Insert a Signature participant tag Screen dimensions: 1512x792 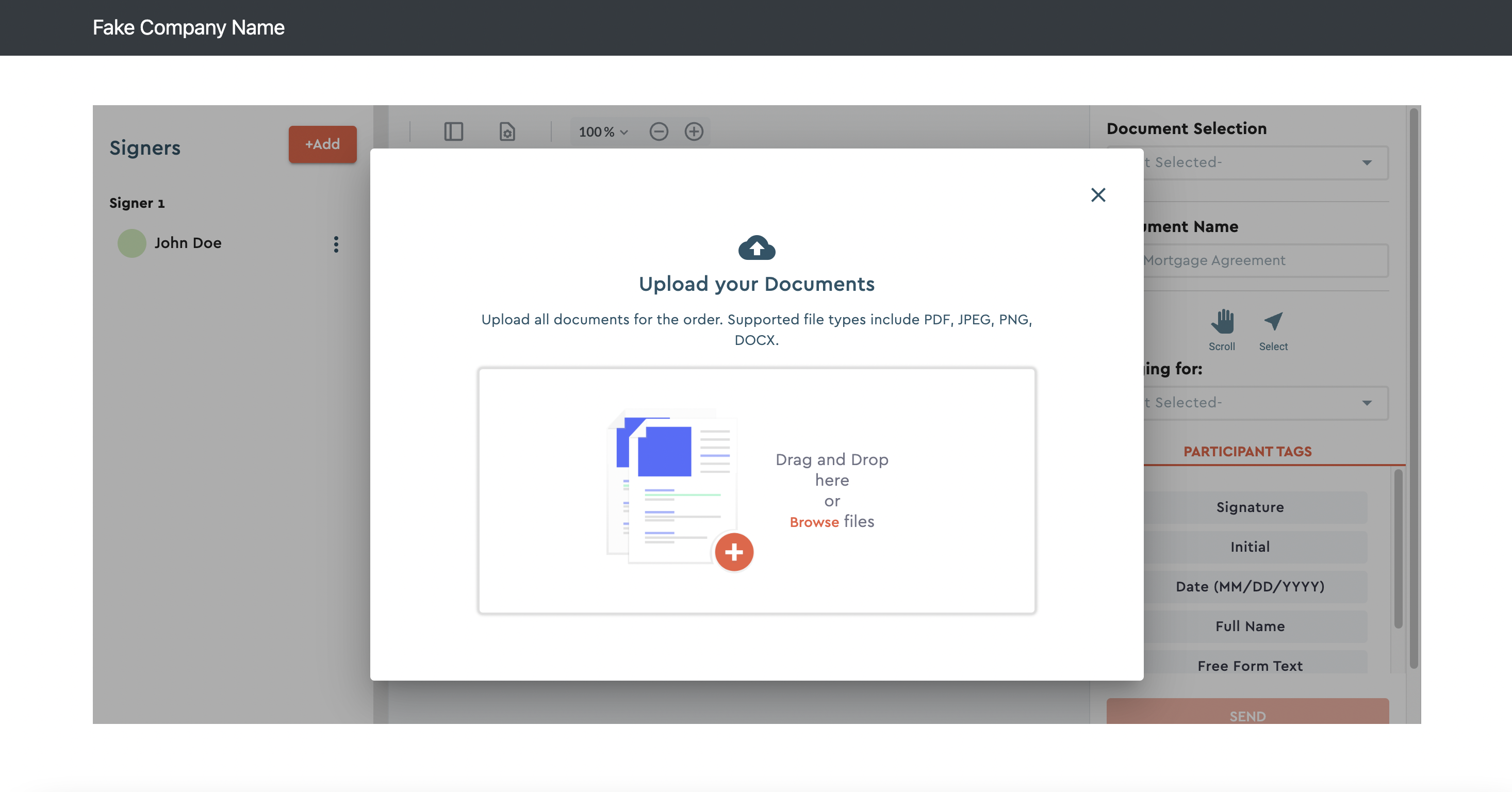[1249, 507]
